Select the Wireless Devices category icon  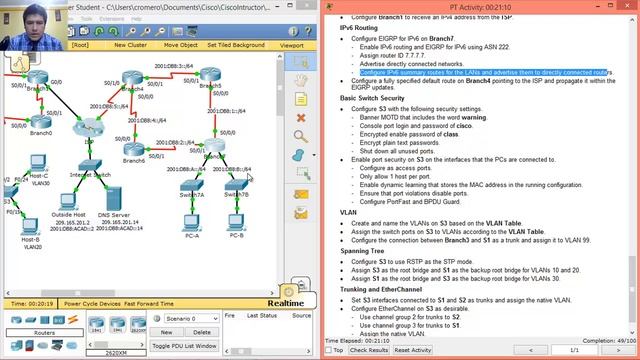(x=58, y=320)
